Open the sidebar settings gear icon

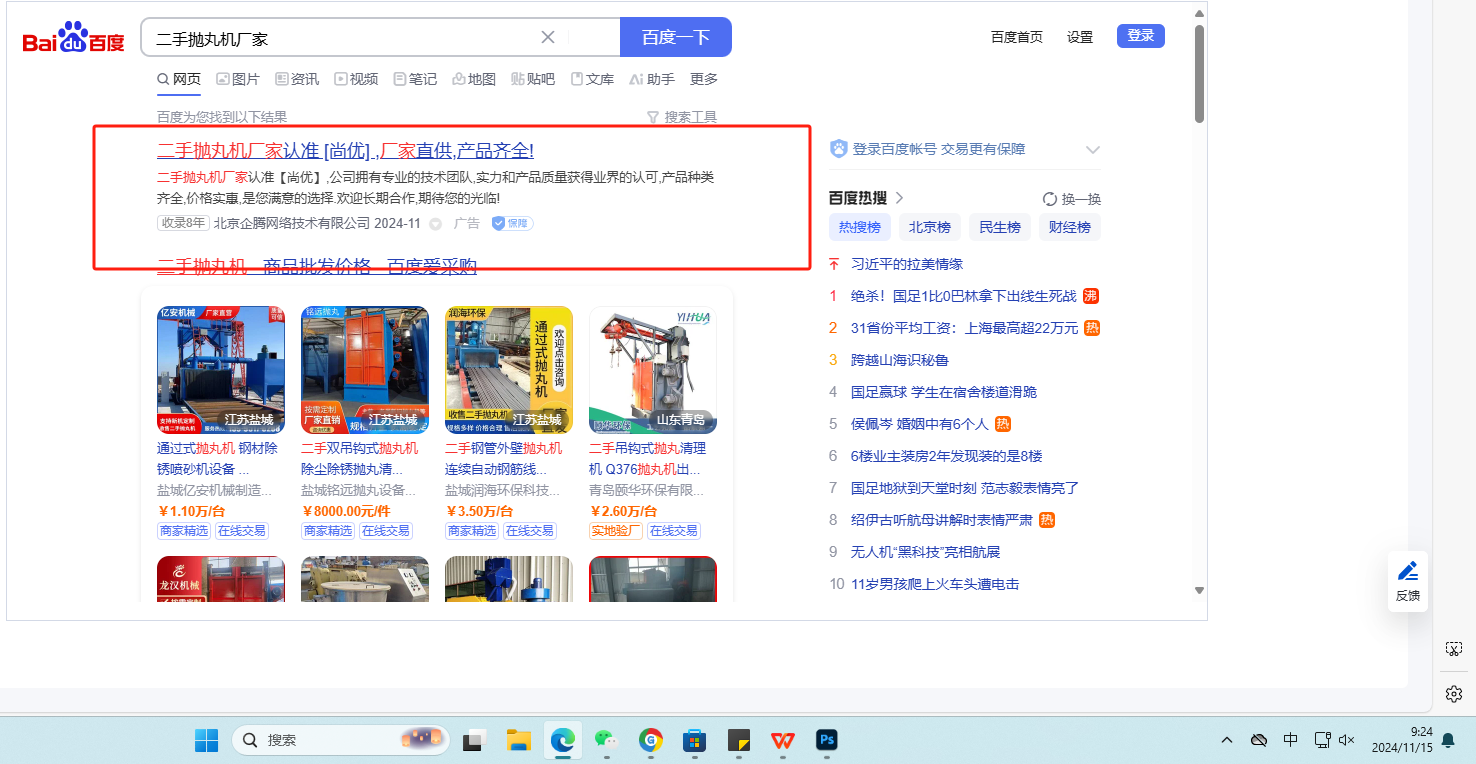[x=1454, y=693]
